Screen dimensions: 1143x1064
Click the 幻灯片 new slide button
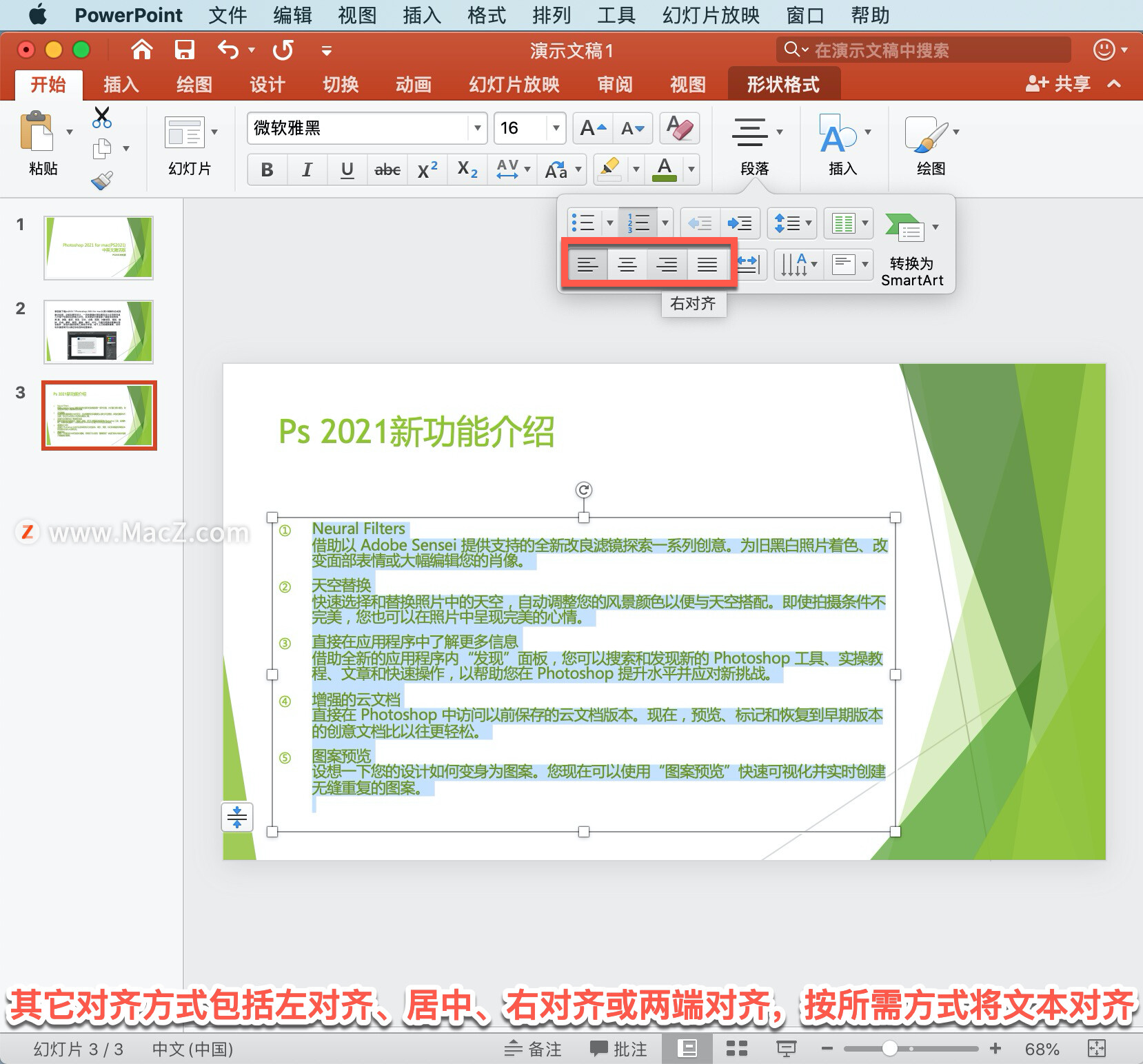(189, 146)
